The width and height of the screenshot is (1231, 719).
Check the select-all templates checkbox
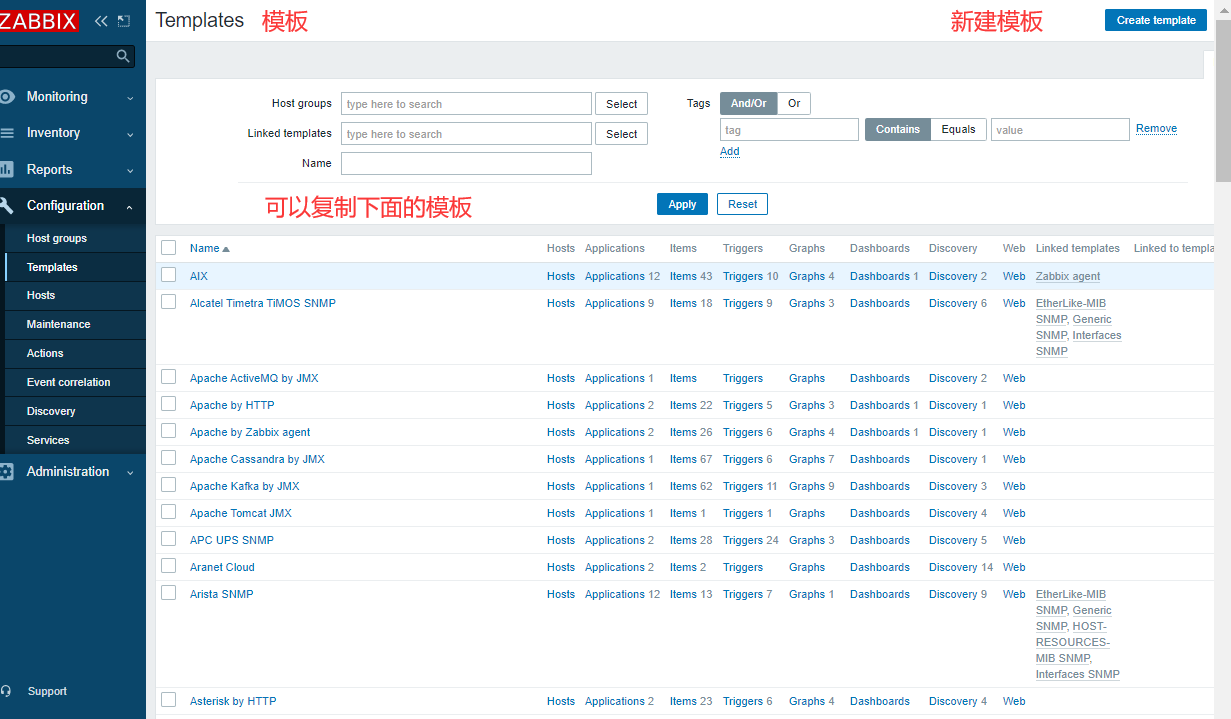point(168,248)
